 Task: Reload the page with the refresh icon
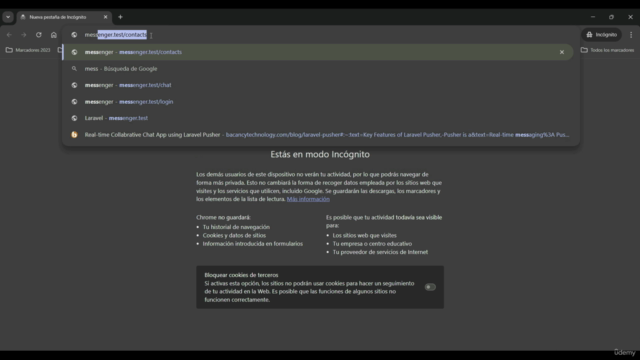(39, 35)
